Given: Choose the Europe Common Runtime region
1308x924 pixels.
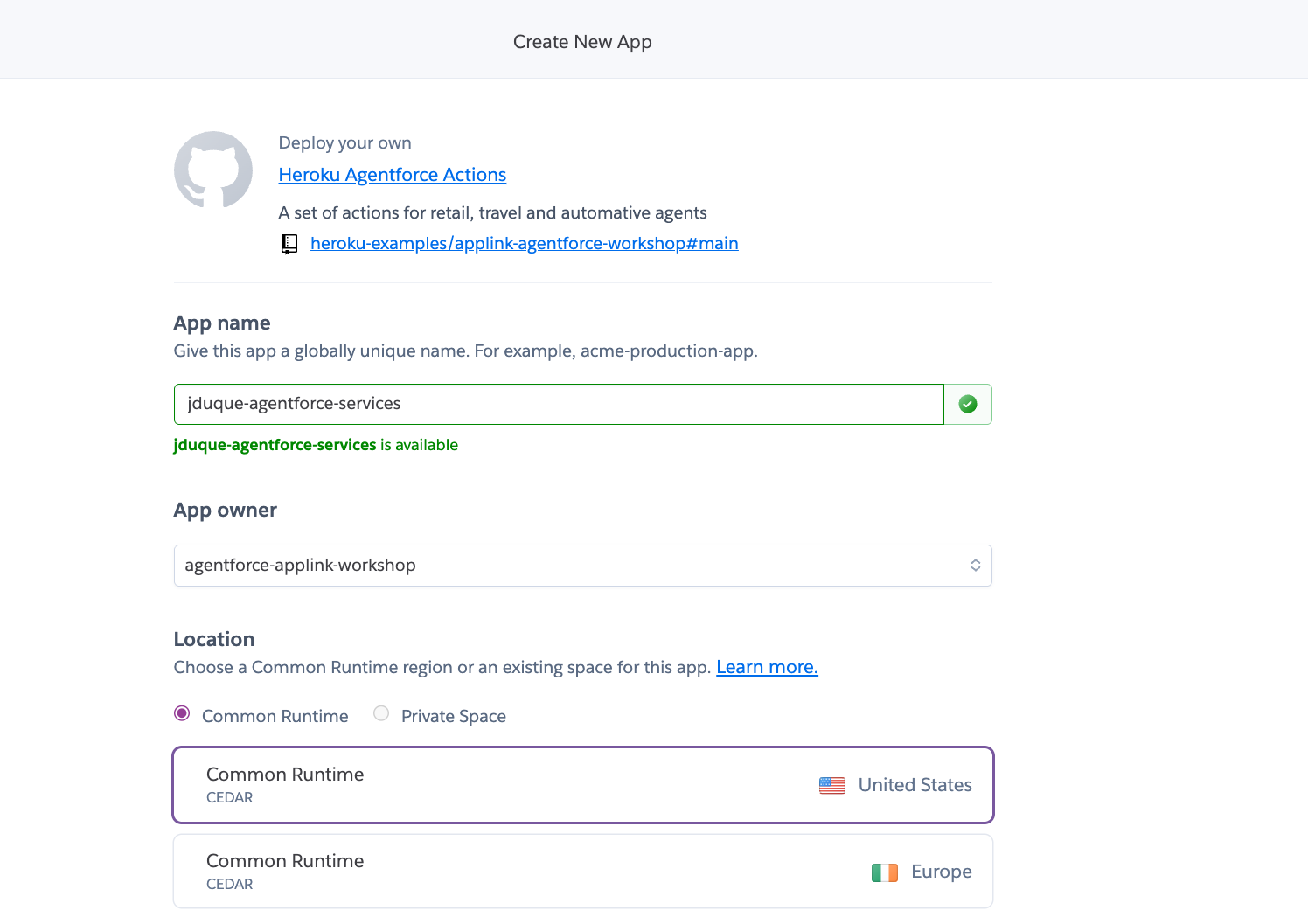Looking at the screenshot, I should (x=583, y=871).
